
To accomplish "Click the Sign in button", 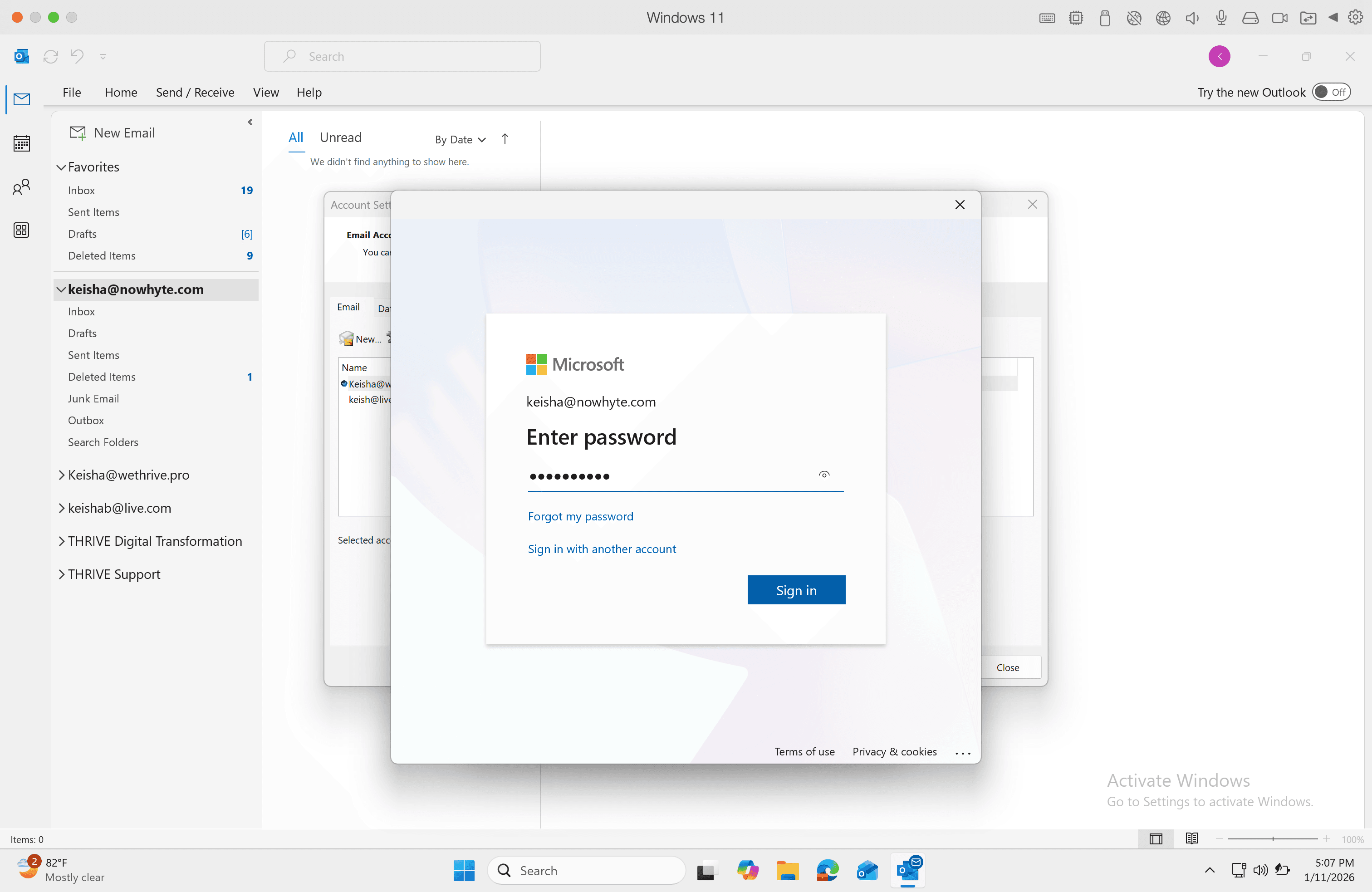I will coord(796,590).
